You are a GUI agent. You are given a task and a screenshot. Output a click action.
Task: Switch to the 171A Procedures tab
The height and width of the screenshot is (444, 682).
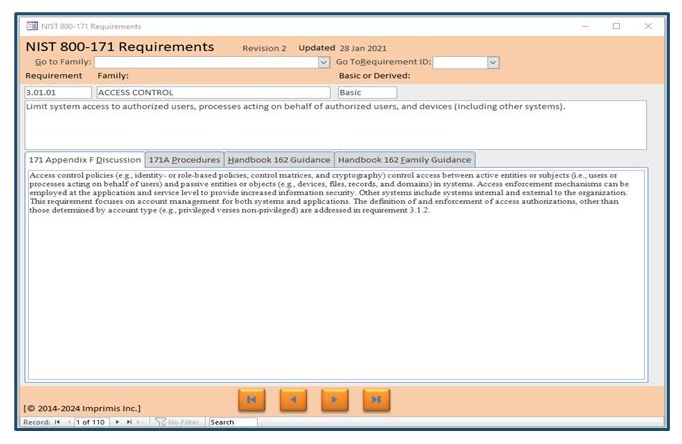point(184,160)
